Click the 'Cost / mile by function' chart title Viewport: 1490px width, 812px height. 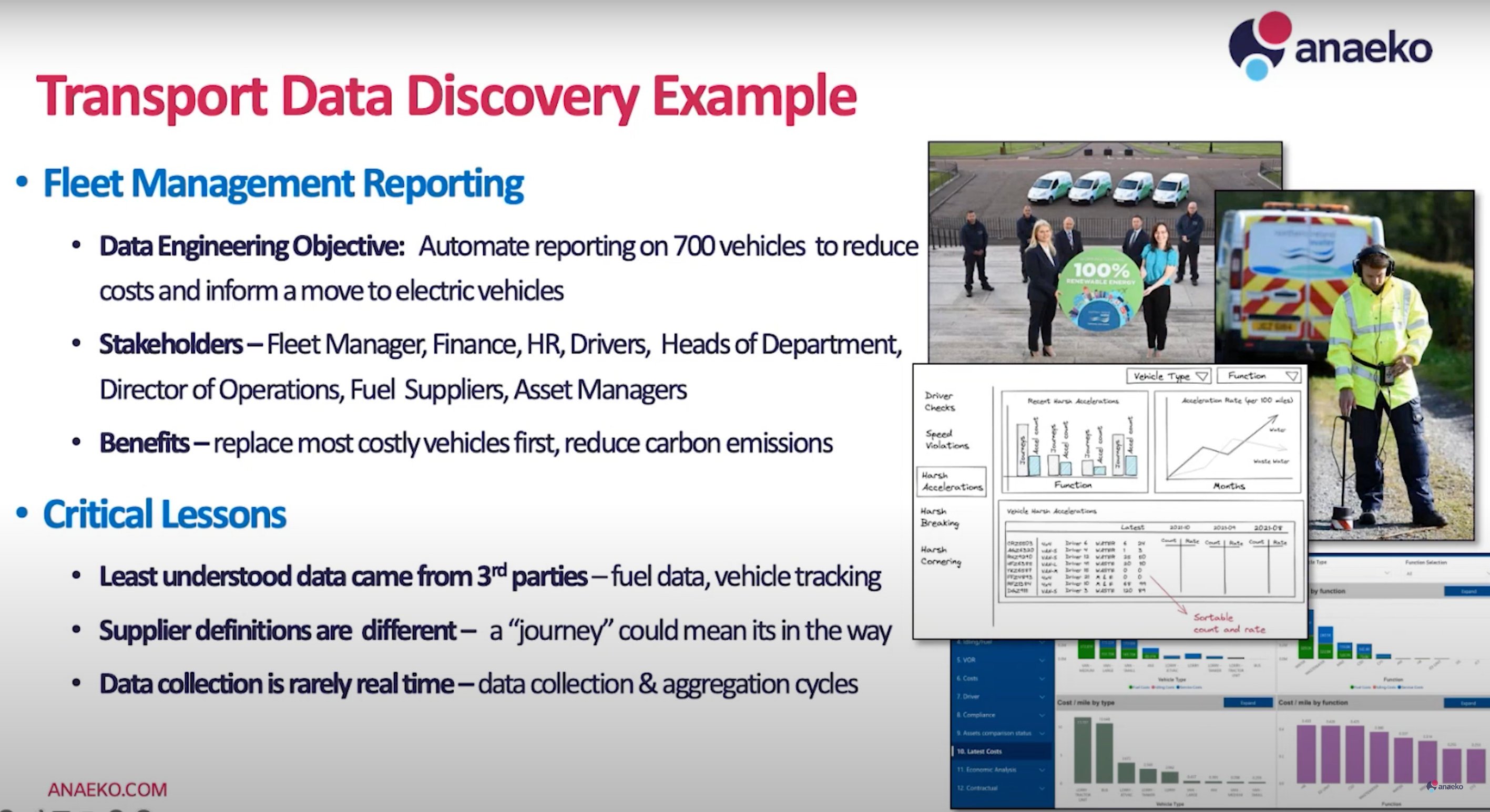[1313, 703]
